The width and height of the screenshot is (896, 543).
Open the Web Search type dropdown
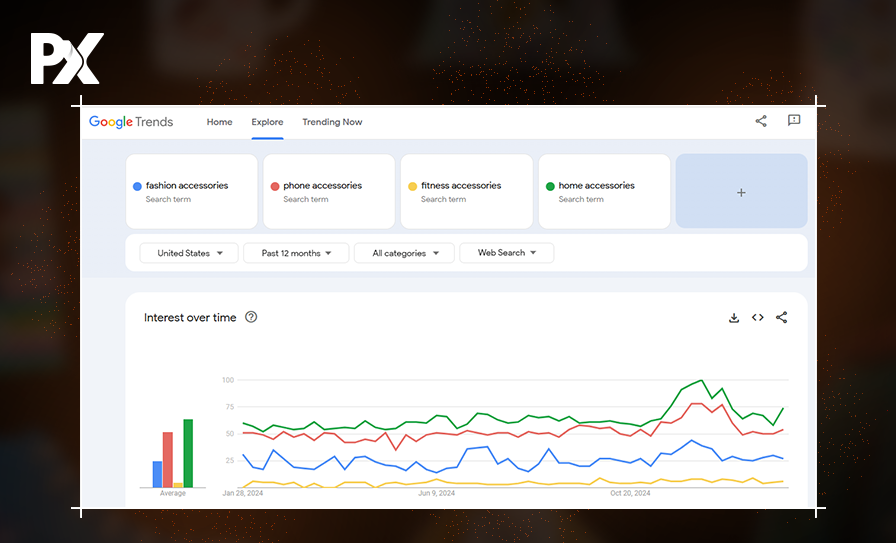pyautogui.click(x=506, y=253)
